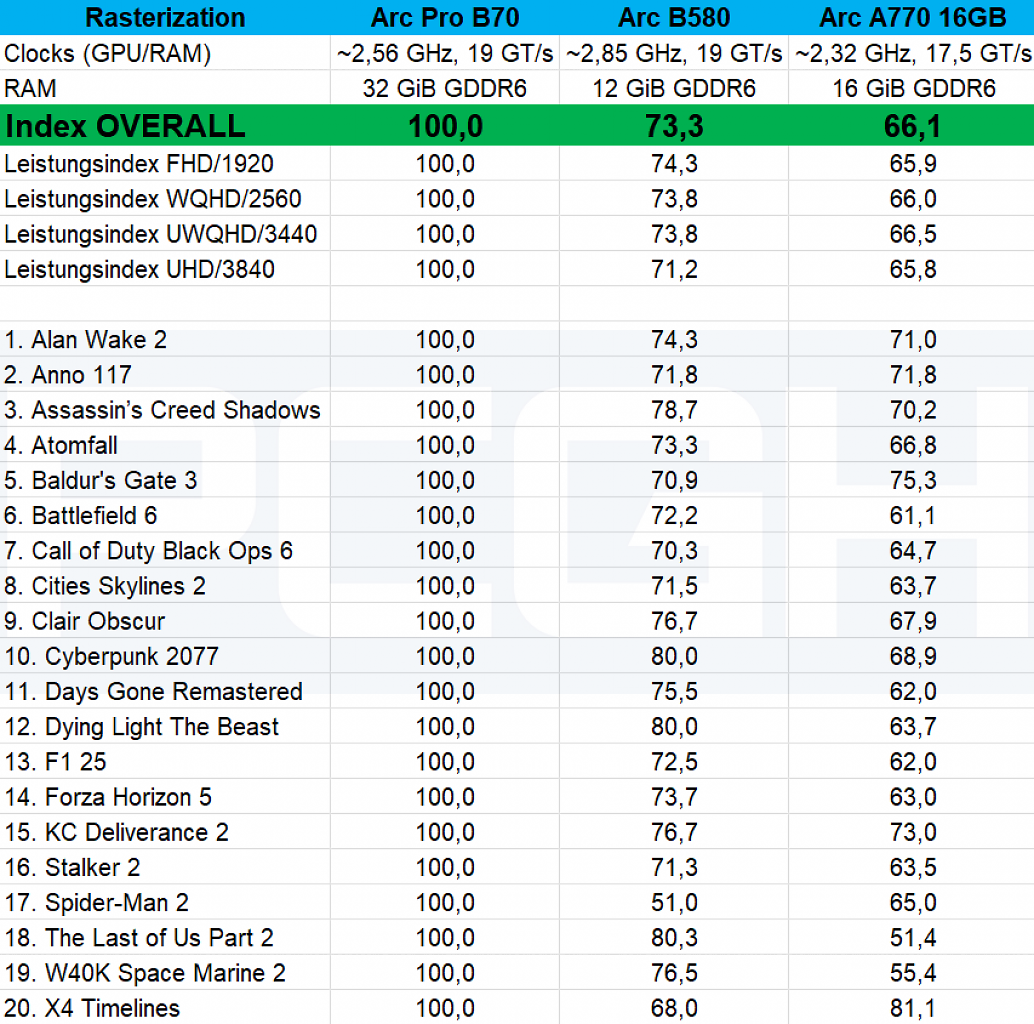Select the Alan Wake 2 A770 value 71,0
1034x1024 pixels.
click(913, 340)
